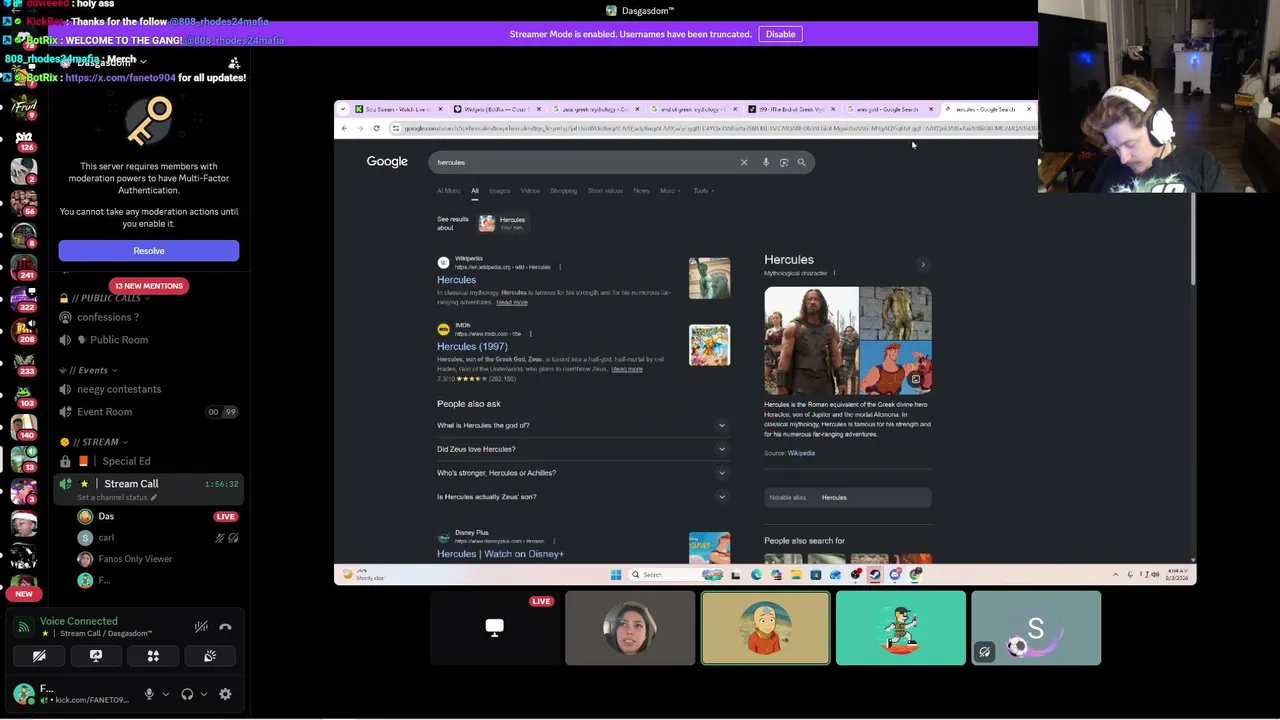Clear the Google search box text
1280x720 pixels.
tap(744, 162)
